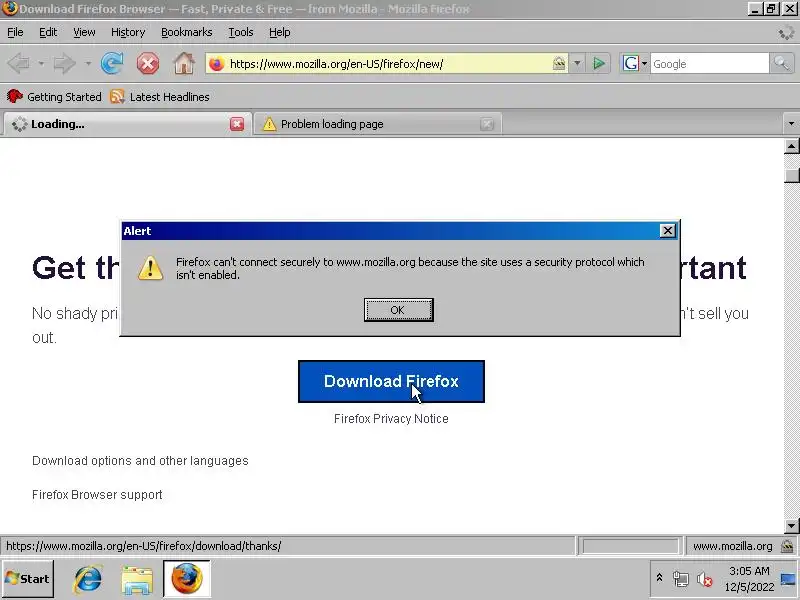The image size is (800, 600).
Task: Switch to the Loading tab
Action: (x=127, y=124)
